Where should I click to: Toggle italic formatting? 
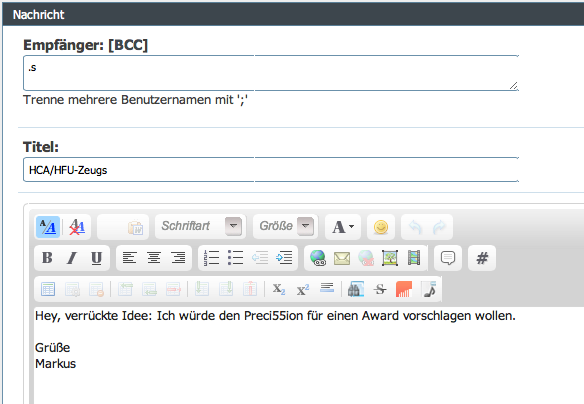(72, 258)
